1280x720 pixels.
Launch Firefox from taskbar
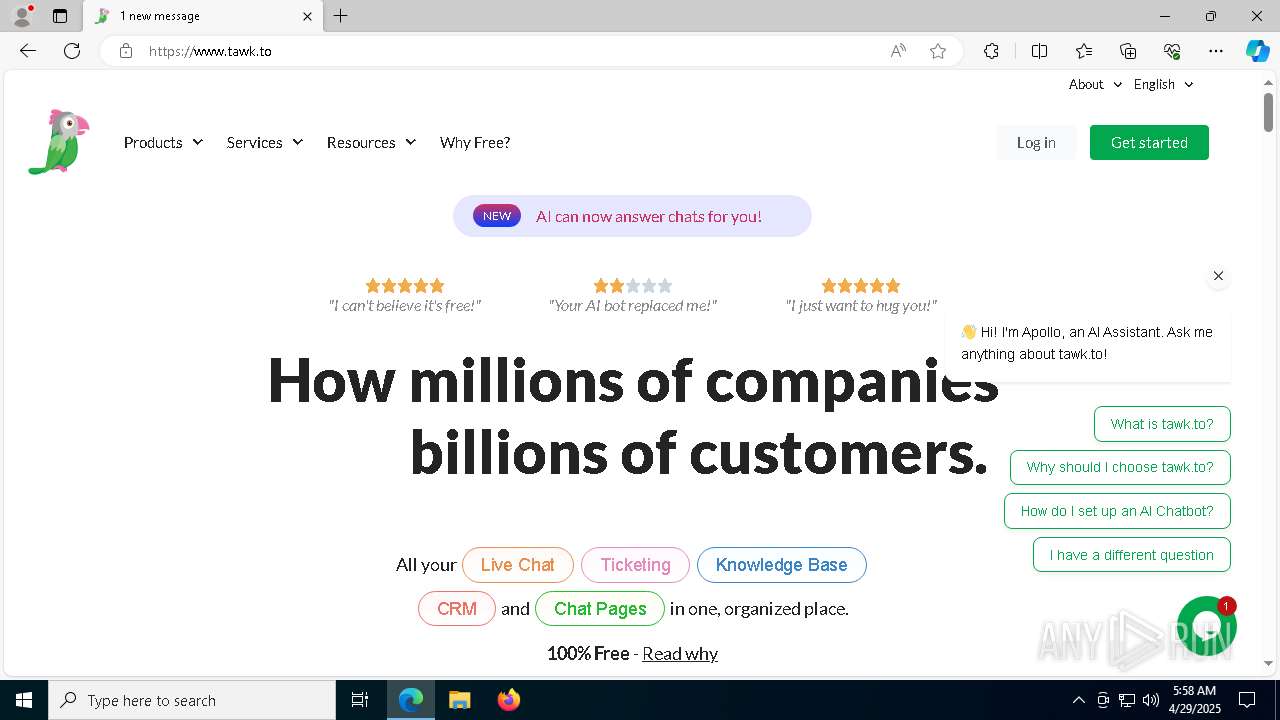[x=508, y=700]
